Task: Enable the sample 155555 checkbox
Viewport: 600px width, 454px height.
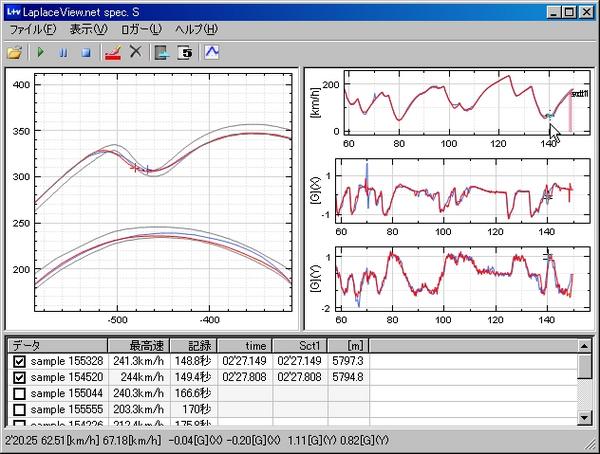Action: point(19,410)
